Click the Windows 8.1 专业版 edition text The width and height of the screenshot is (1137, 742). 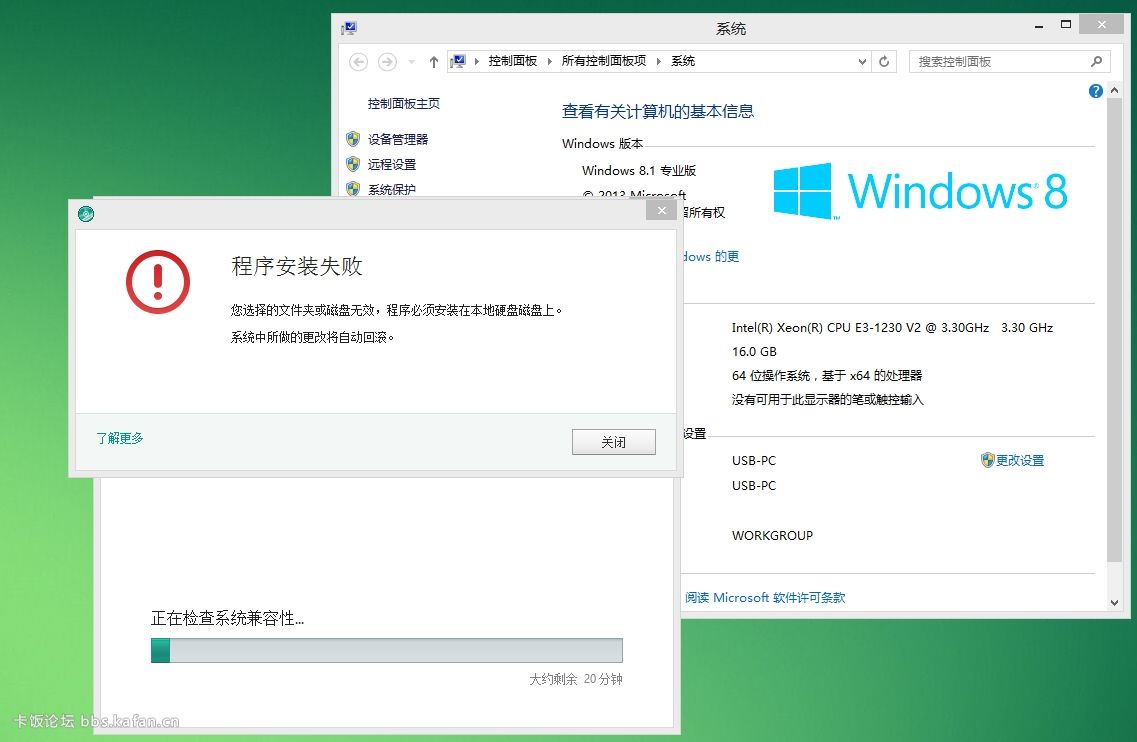639,170
